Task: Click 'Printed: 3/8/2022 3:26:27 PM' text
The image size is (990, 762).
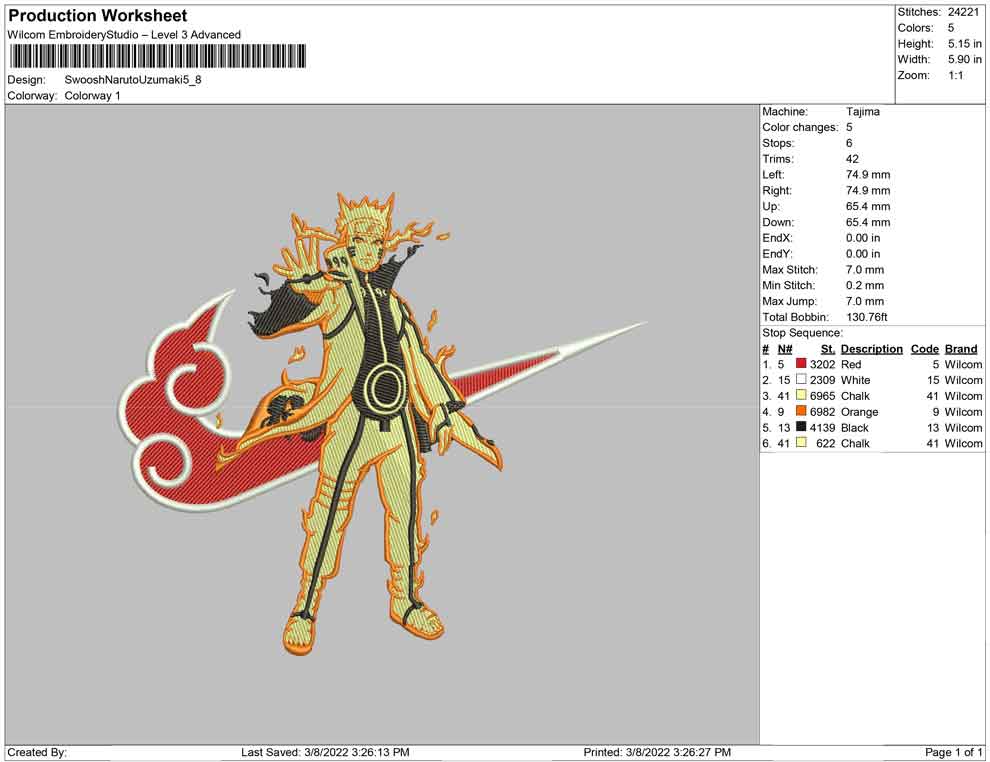Action: point(657,752)
